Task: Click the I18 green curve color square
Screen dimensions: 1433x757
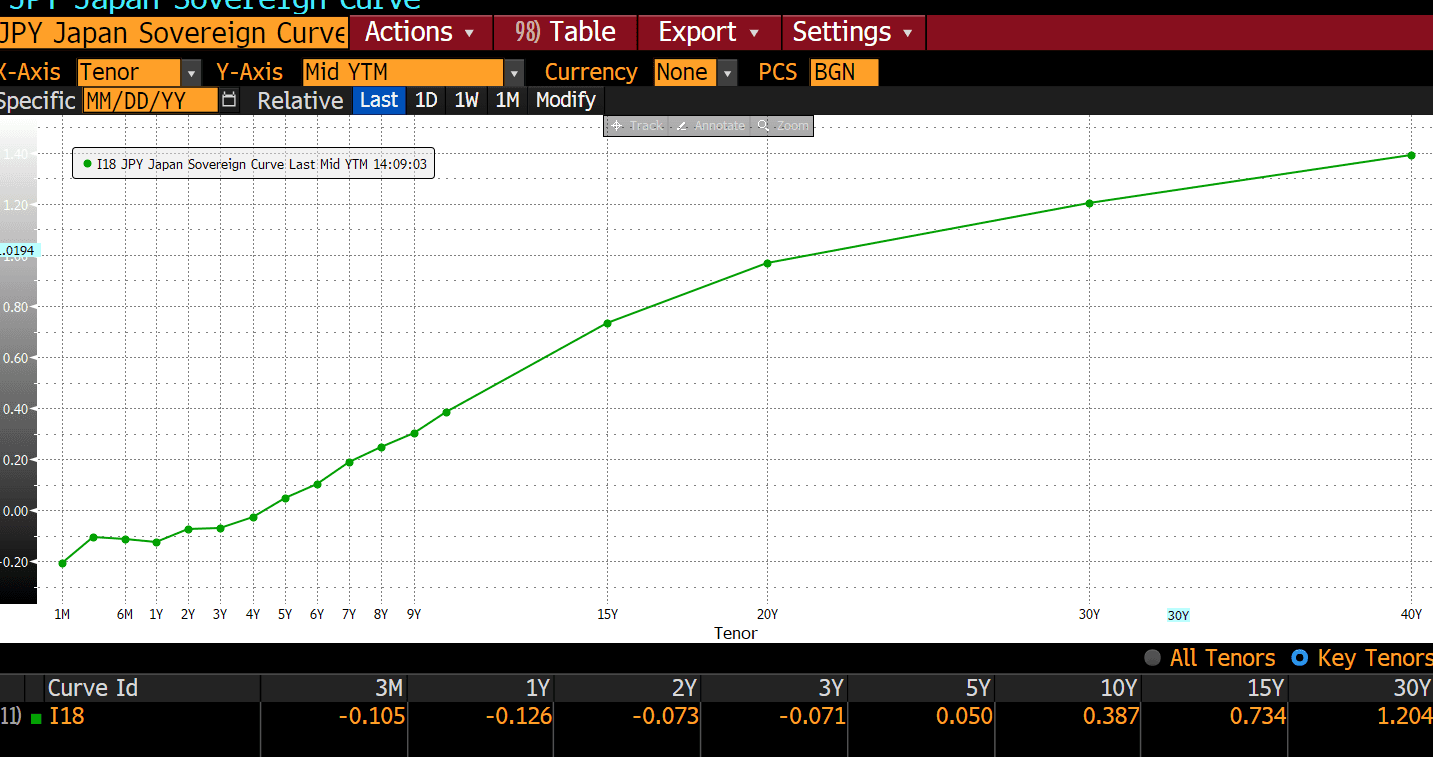Action: (38, 717)
